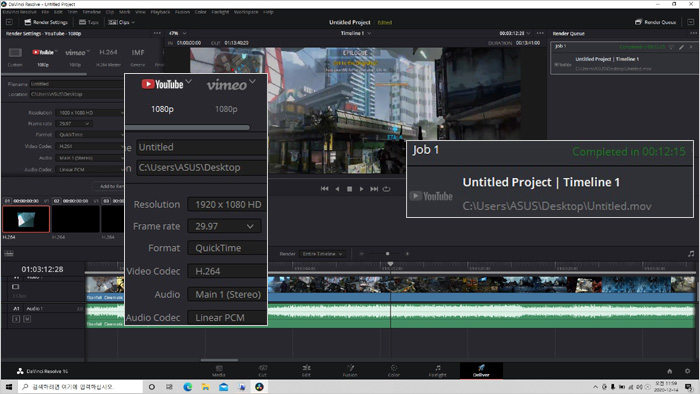Open Render Queue panel options menu

point(693,33)
